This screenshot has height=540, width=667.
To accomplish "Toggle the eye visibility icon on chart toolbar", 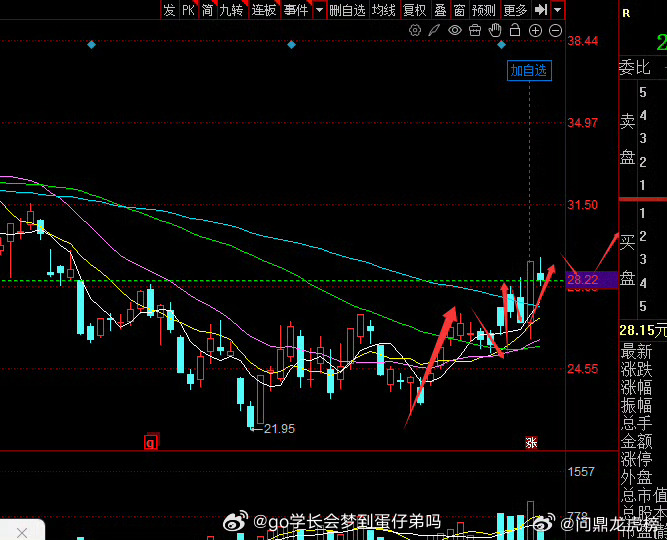I will click(x=455, y=30).
